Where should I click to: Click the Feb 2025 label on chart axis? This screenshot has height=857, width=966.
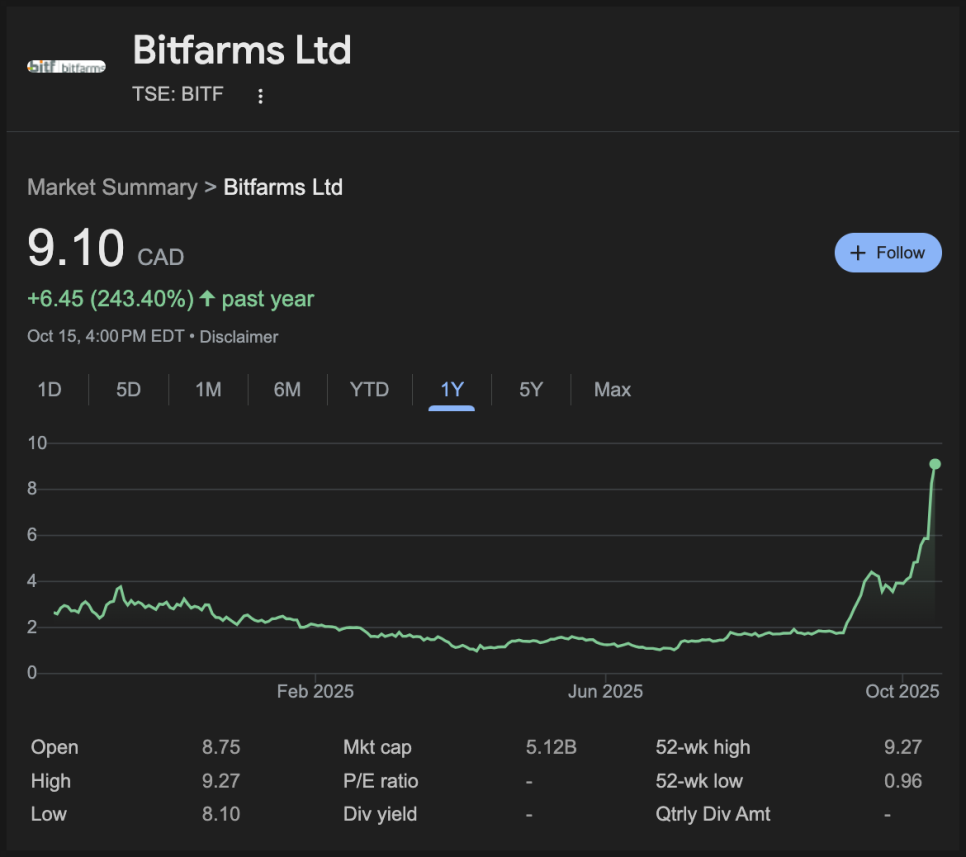315,692
